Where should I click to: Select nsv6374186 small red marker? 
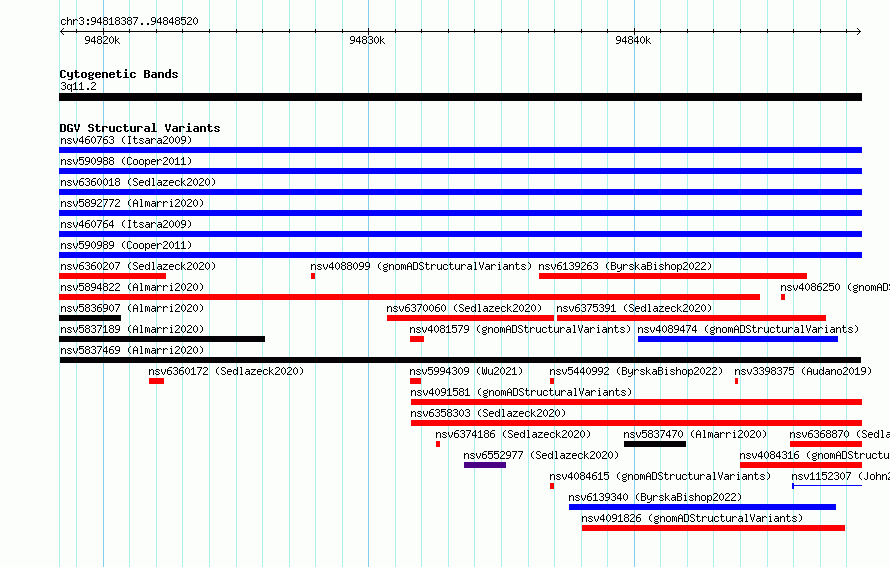point(438,444)
